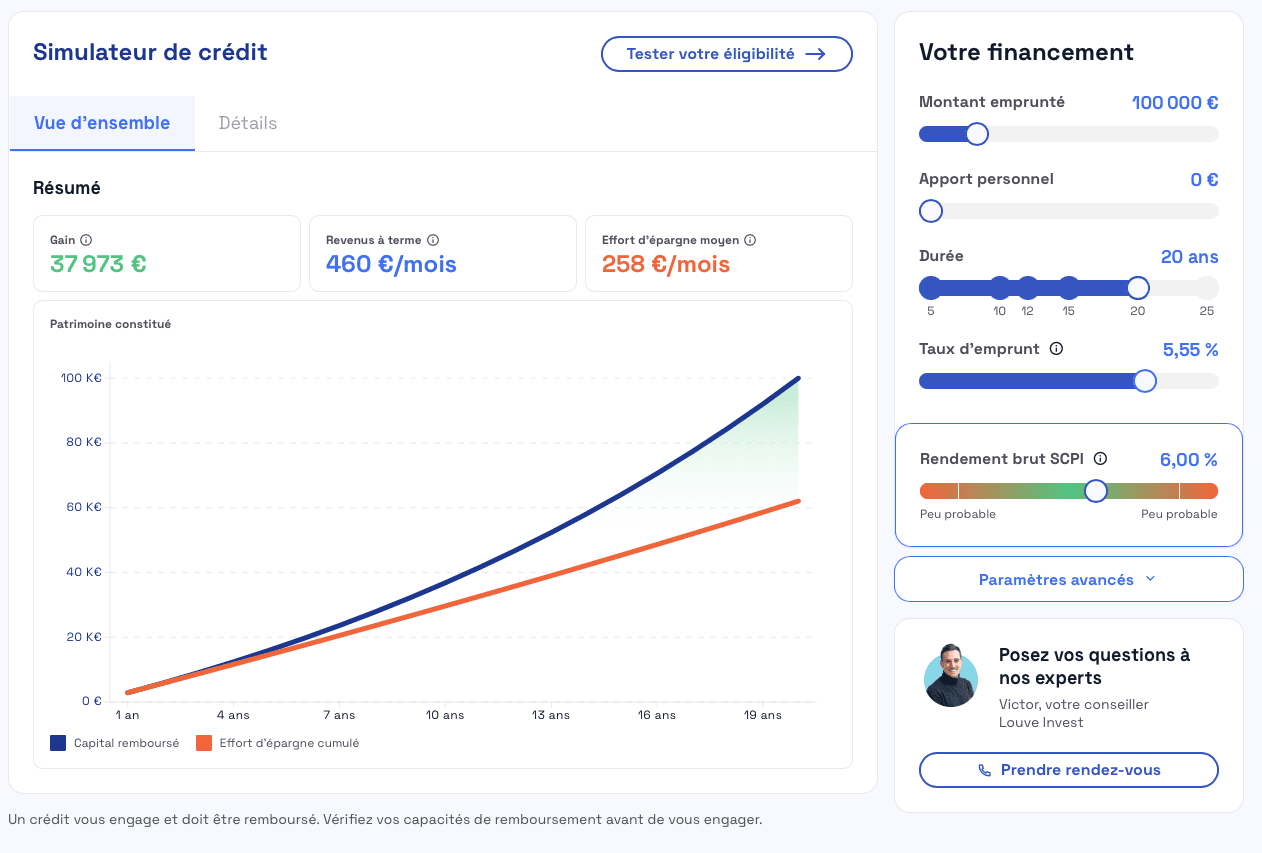Select the 15 years stop on Durée
The width and height of the screenshot is (1262, 853).
click(x=1069, y=289)
